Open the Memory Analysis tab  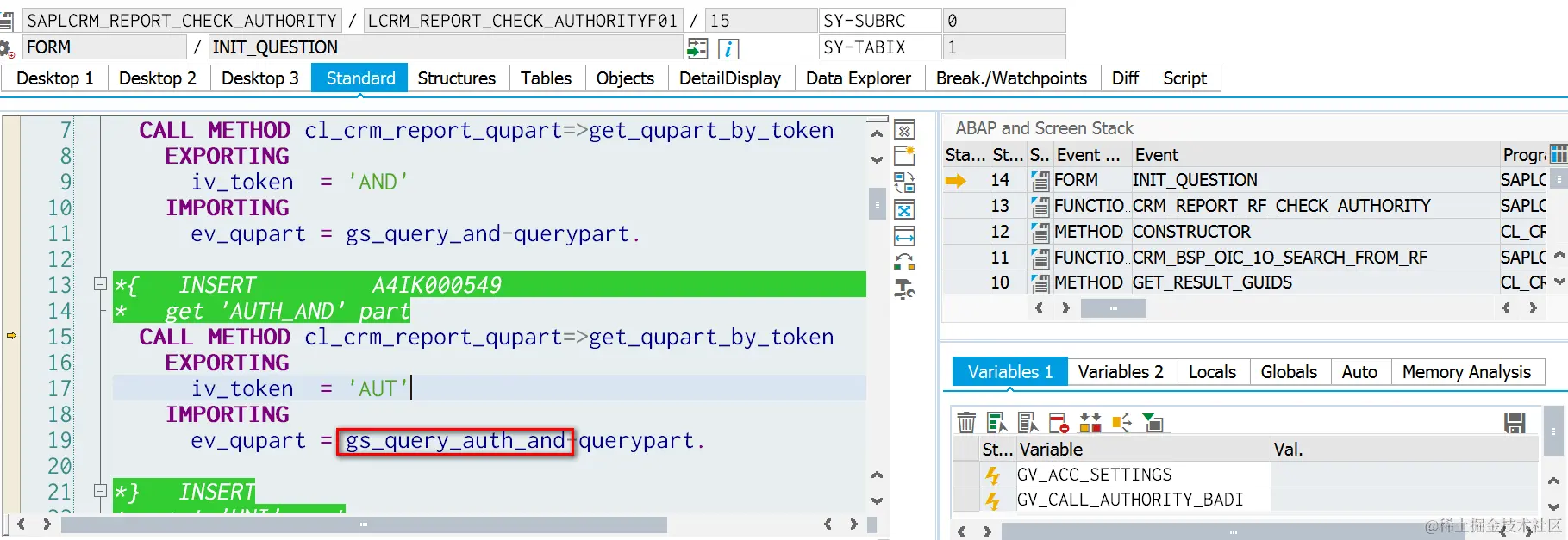1466,372
